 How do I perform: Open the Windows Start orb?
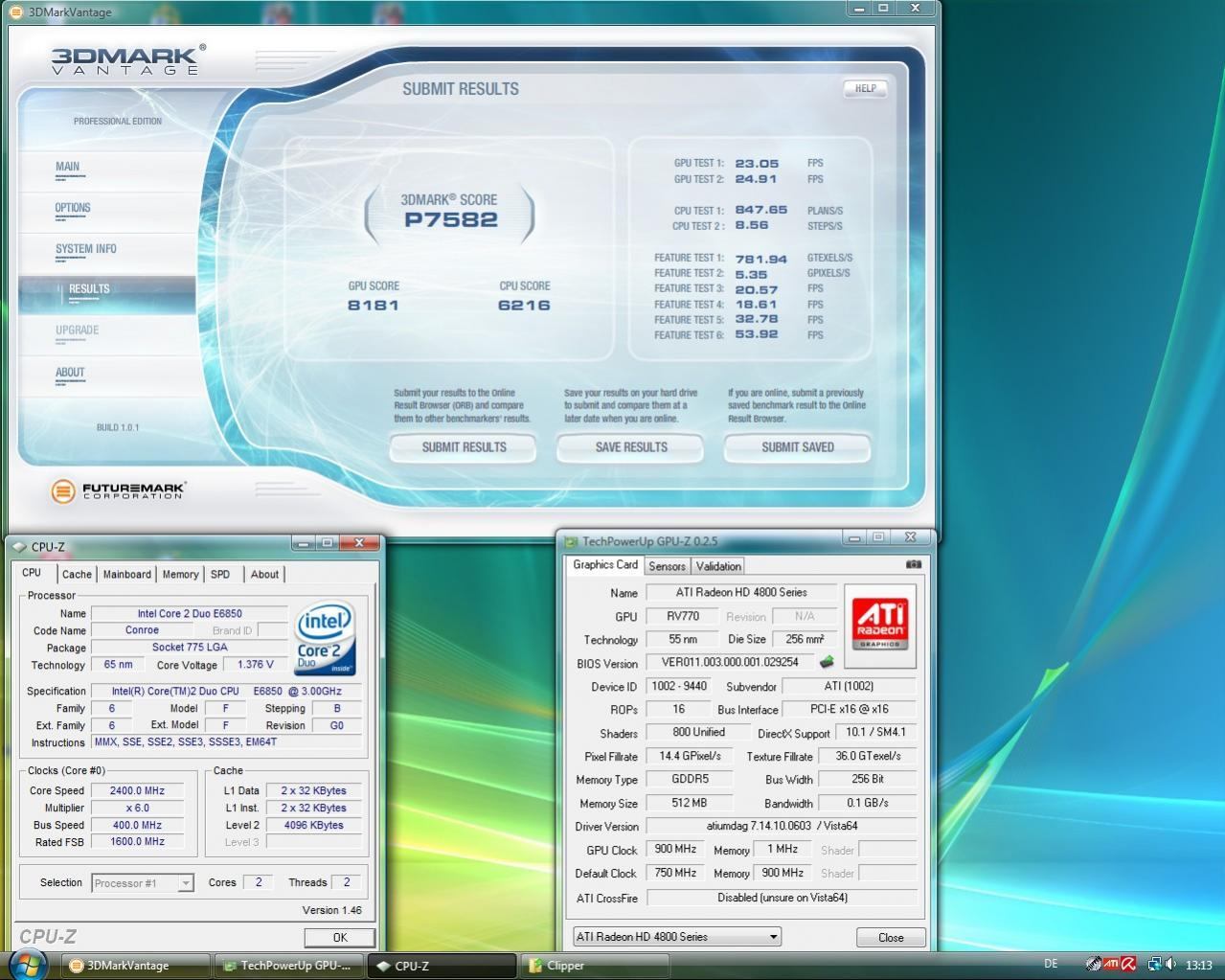point(27,964)
